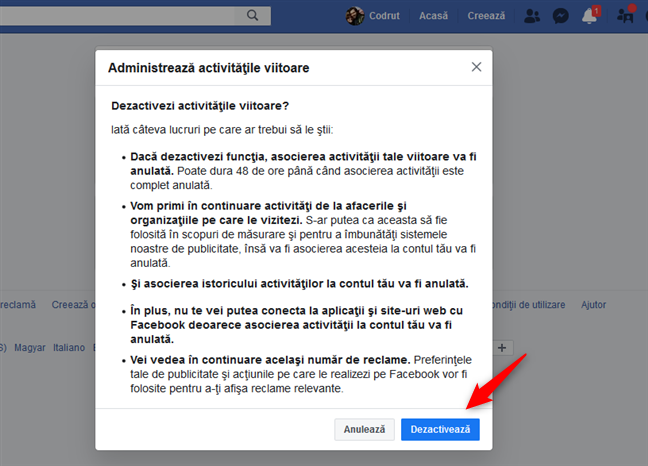Click the Anulează button
Screen dimensions: 648x466
pyautogui.click(x=364, y=429)
